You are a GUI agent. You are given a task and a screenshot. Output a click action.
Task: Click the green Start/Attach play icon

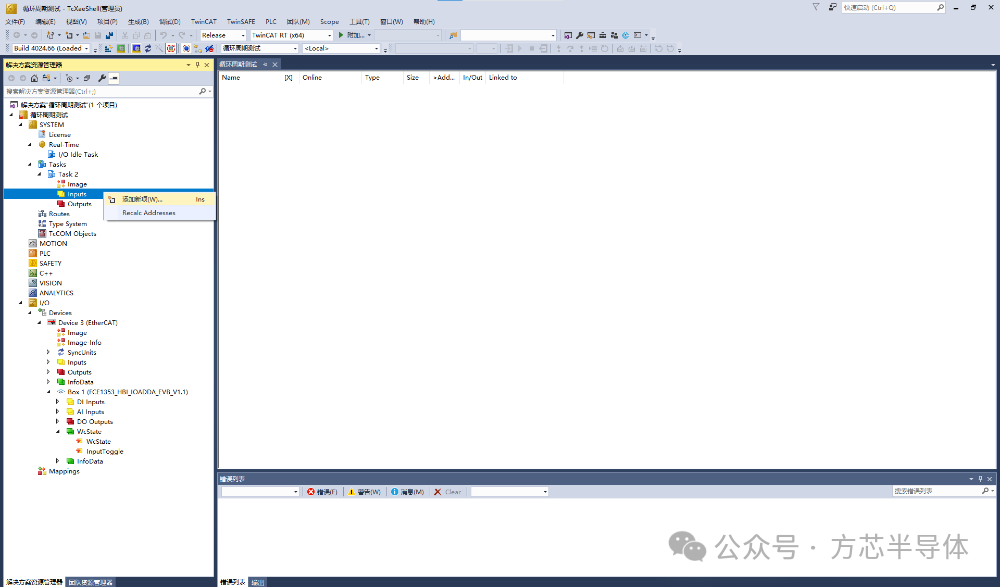coord(341,35)
